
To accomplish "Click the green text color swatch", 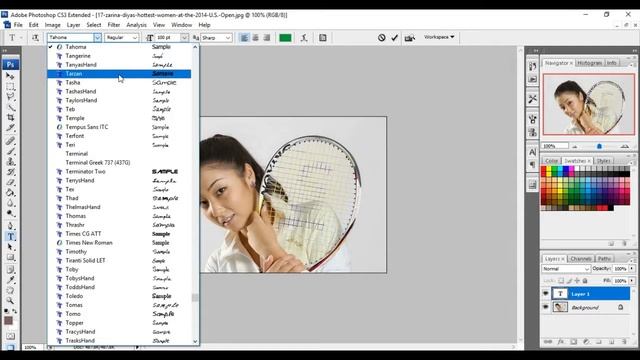I will [x=285, y=38].
